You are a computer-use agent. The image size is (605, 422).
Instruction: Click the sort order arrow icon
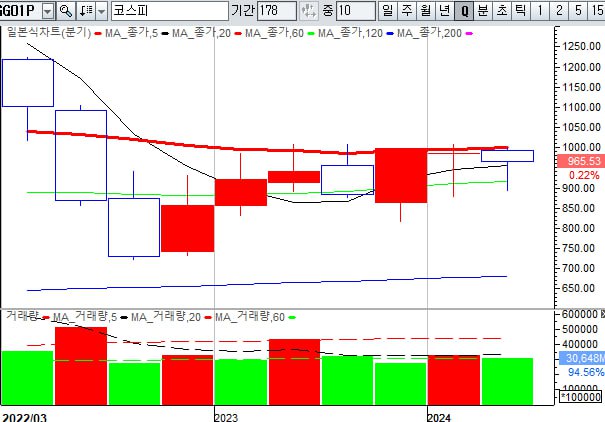[86, 11]
